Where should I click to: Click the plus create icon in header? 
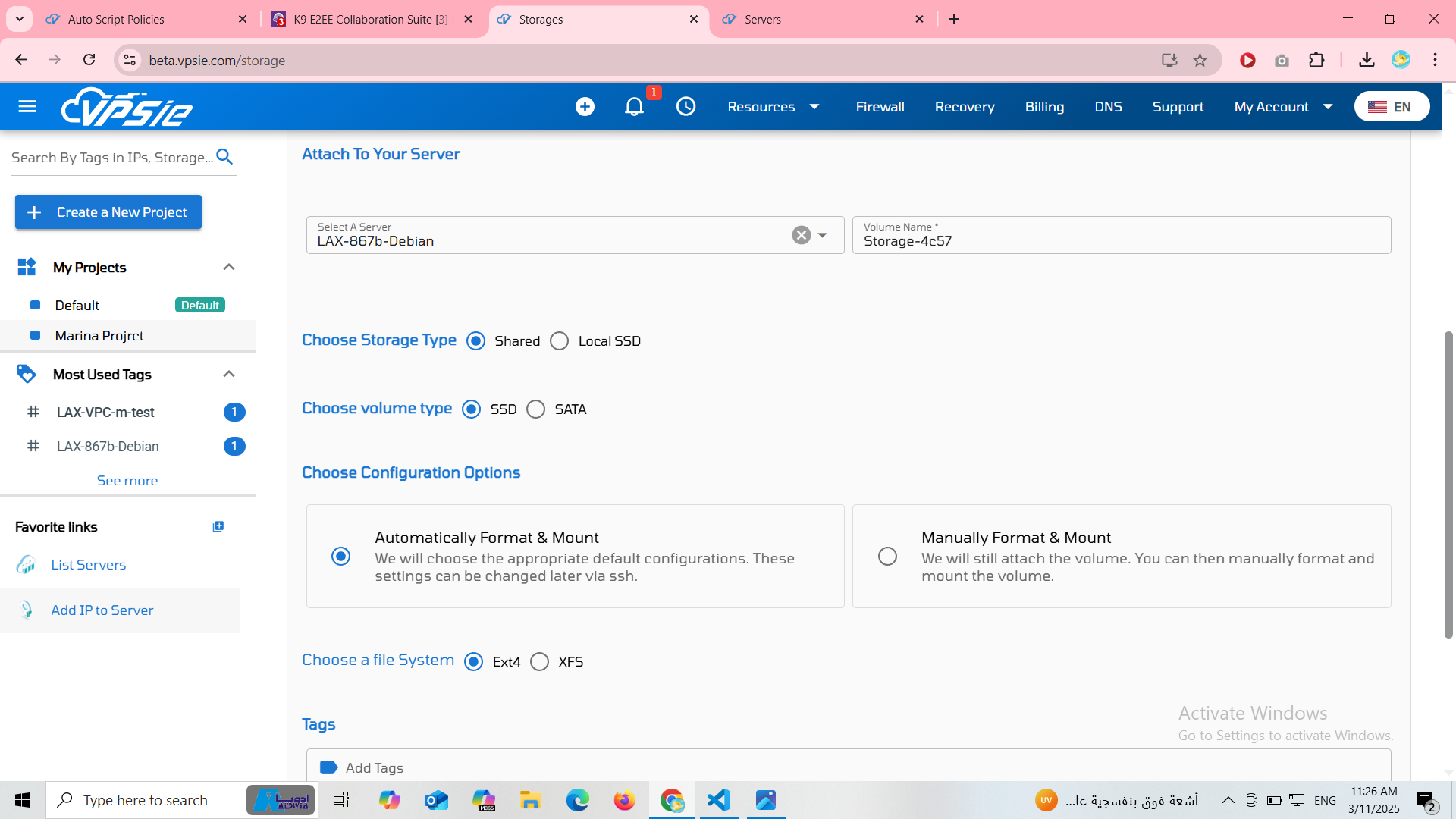tap(585, 107)
